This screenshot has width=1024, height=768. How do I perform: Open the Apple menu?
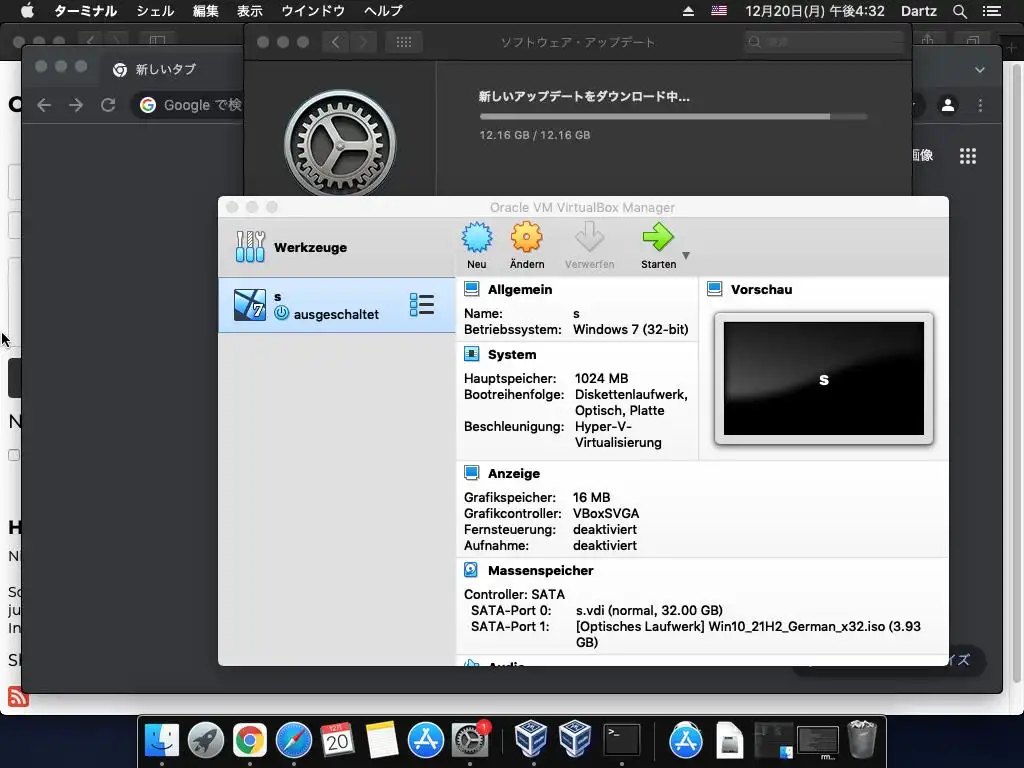(27, 11)
